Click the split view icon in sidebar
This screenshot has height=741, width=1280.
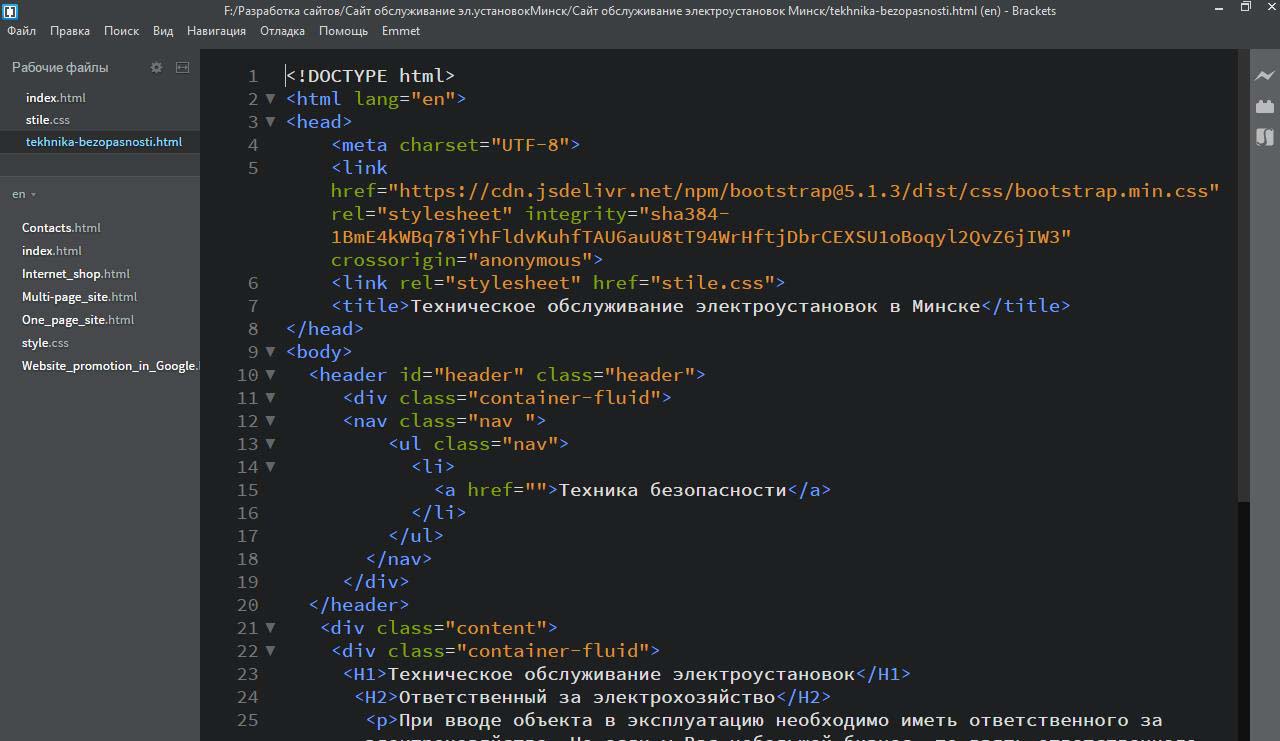pyautogui.click(x=182, y=67)
